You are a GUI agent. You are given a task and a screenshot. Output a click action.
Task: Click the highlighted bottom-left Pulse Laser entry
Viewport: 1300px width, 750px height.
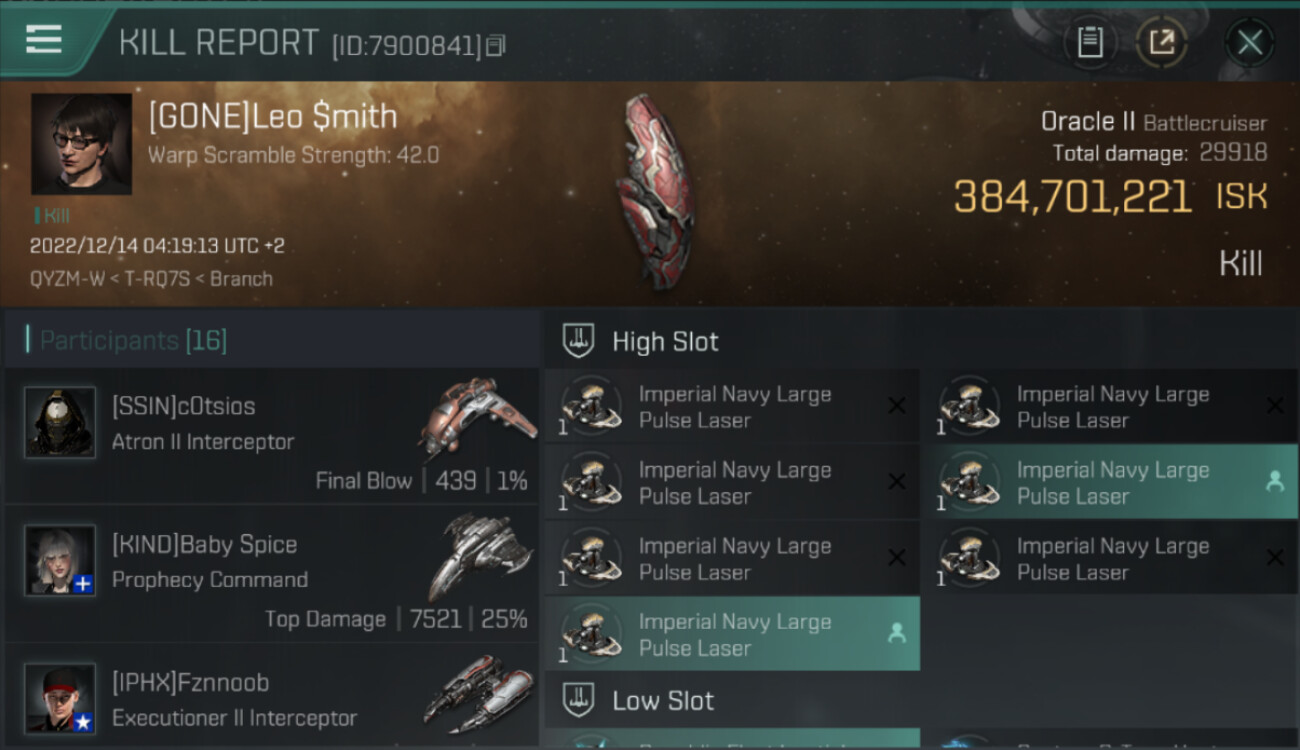pos(732,634)
